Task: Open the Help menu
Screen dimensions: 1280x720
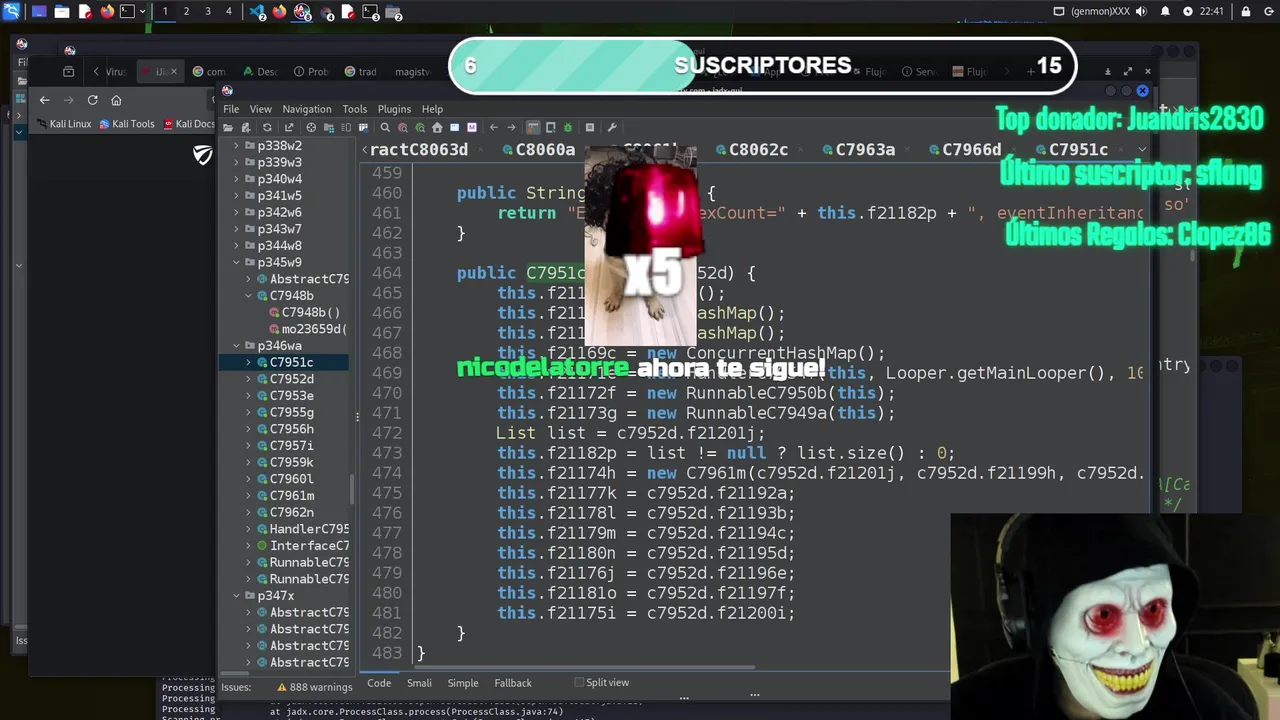Action: 432,109
